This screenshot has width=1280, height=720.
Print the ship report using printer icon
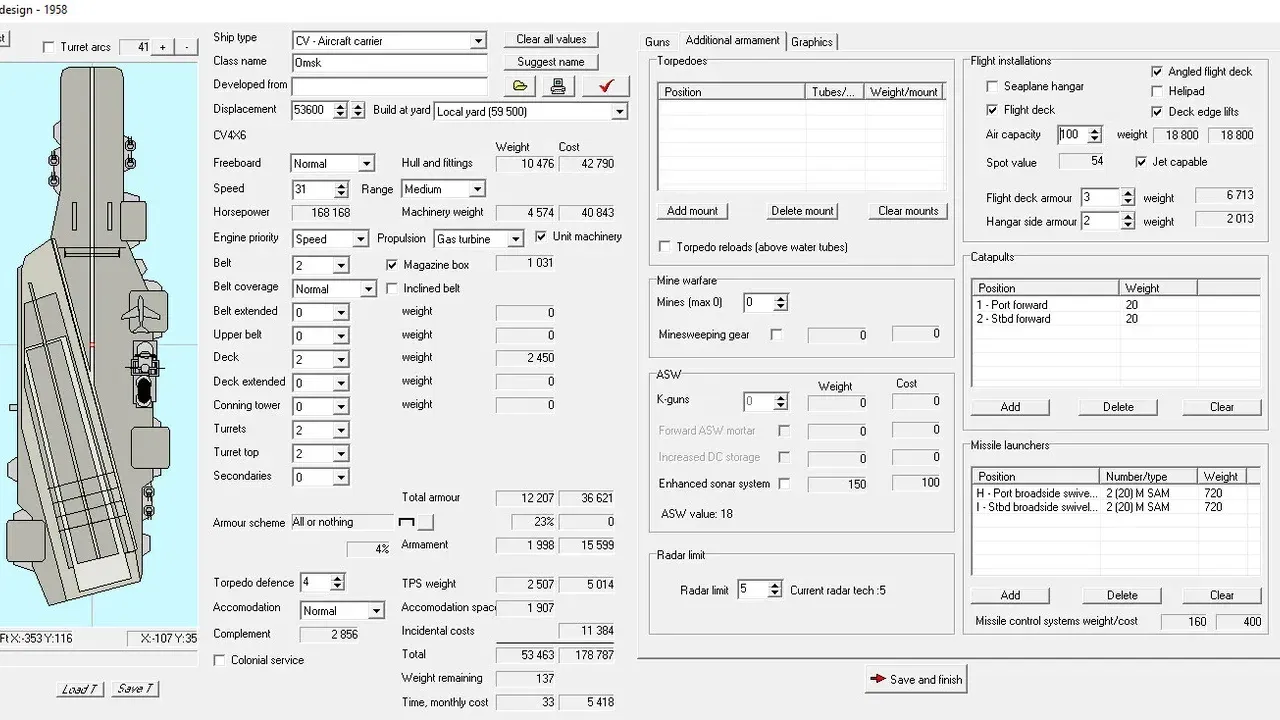click(x=558, y=85)
